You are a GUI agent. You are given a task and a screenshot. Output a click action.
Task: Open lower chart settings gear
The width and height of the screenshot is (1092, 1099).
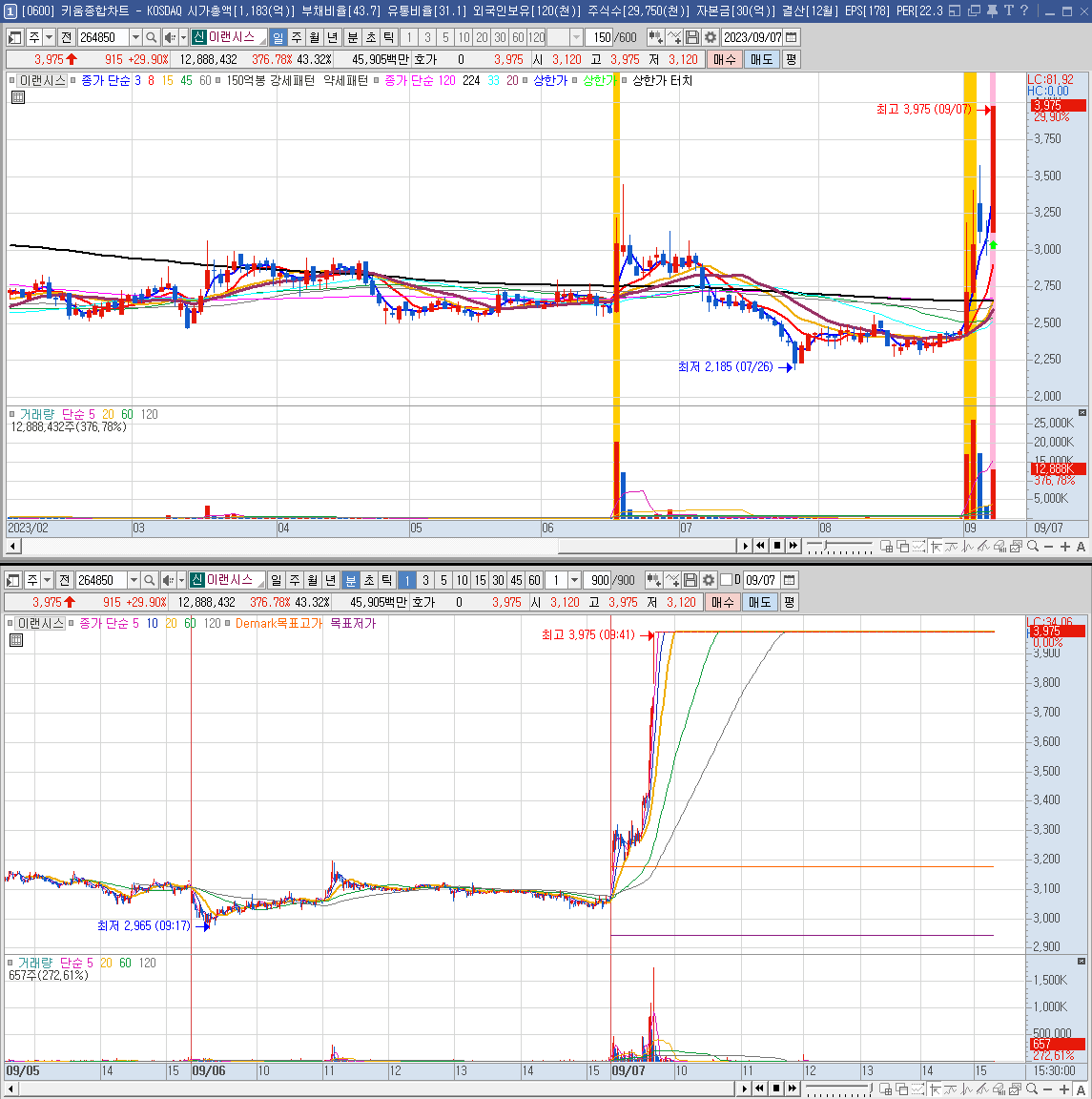[708, 580]
